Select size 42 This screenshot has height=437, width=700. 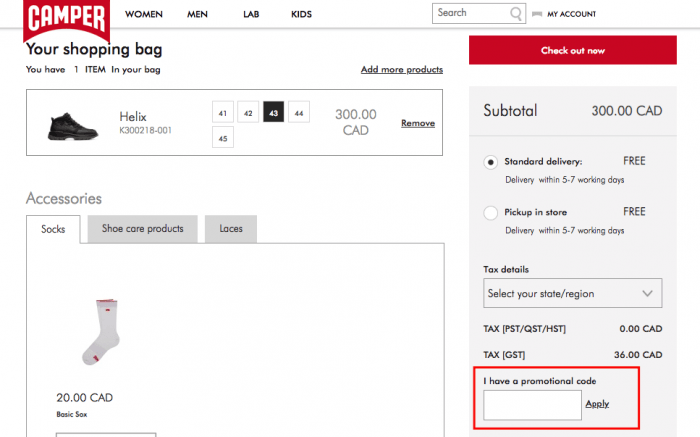[x=248, y=112]
